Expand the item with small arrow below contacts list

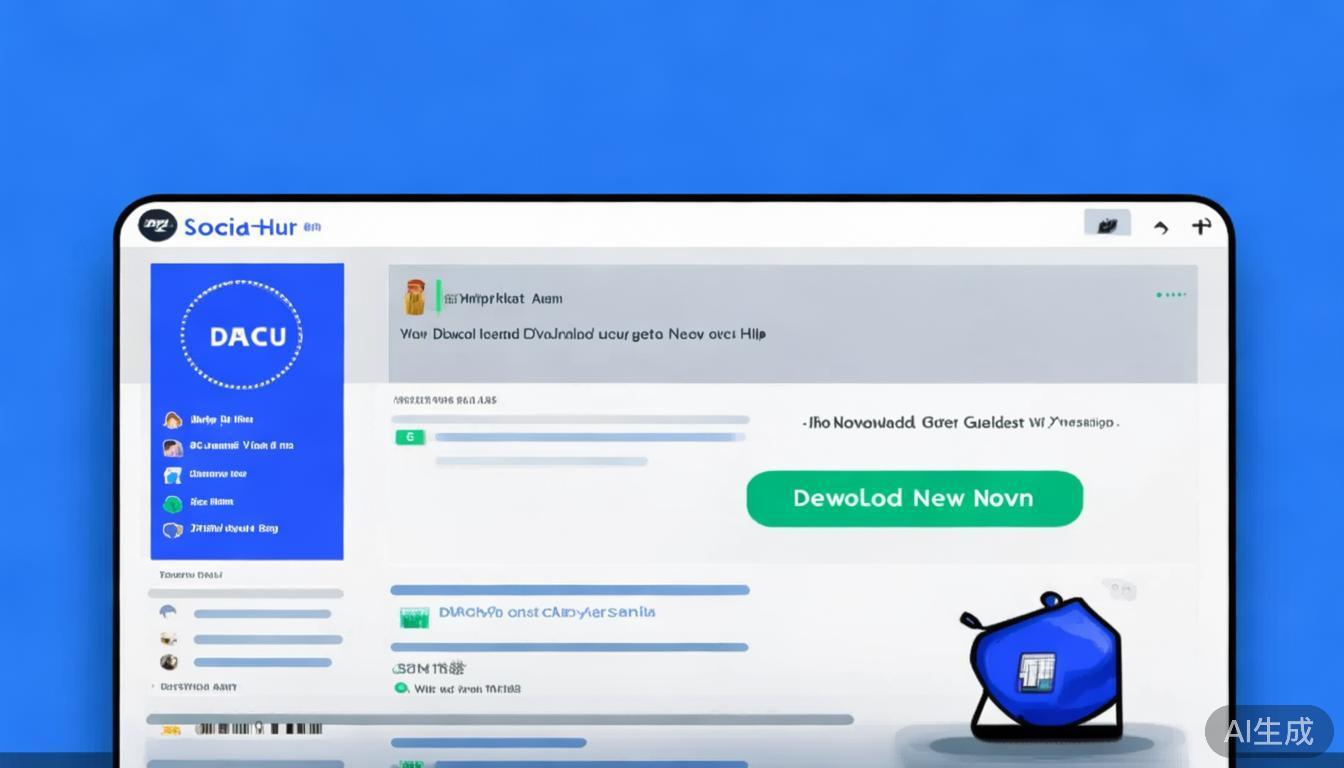click(x=153, y=687)
